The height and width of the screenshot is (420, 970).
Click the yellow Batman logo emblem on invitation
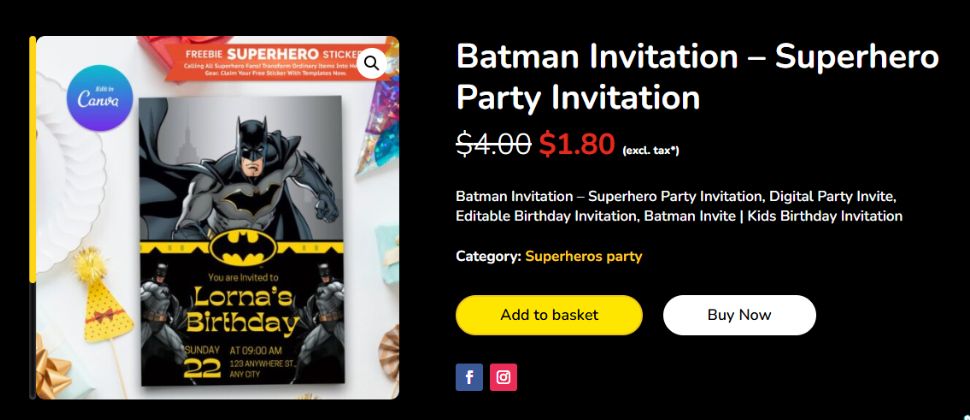pyautogui.click(x=242, y=247)
